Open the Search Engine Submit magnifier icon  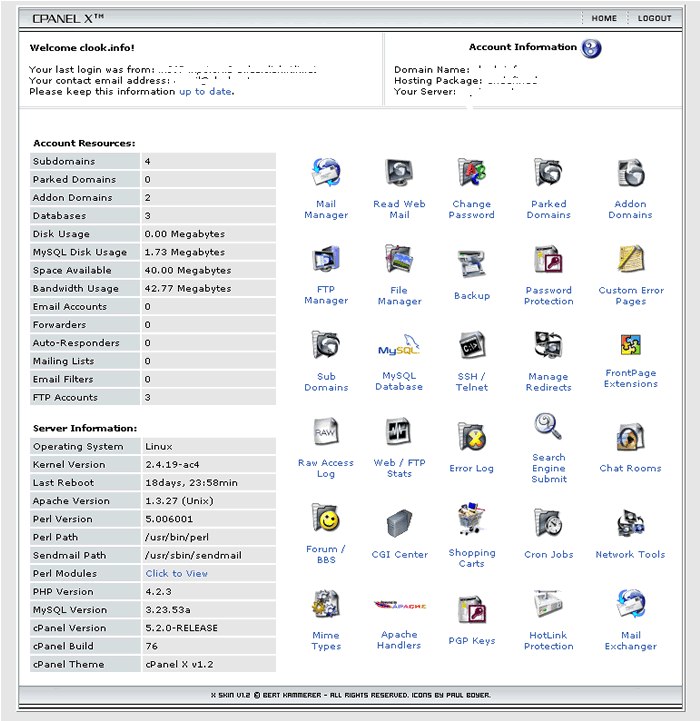pos(548,426)
